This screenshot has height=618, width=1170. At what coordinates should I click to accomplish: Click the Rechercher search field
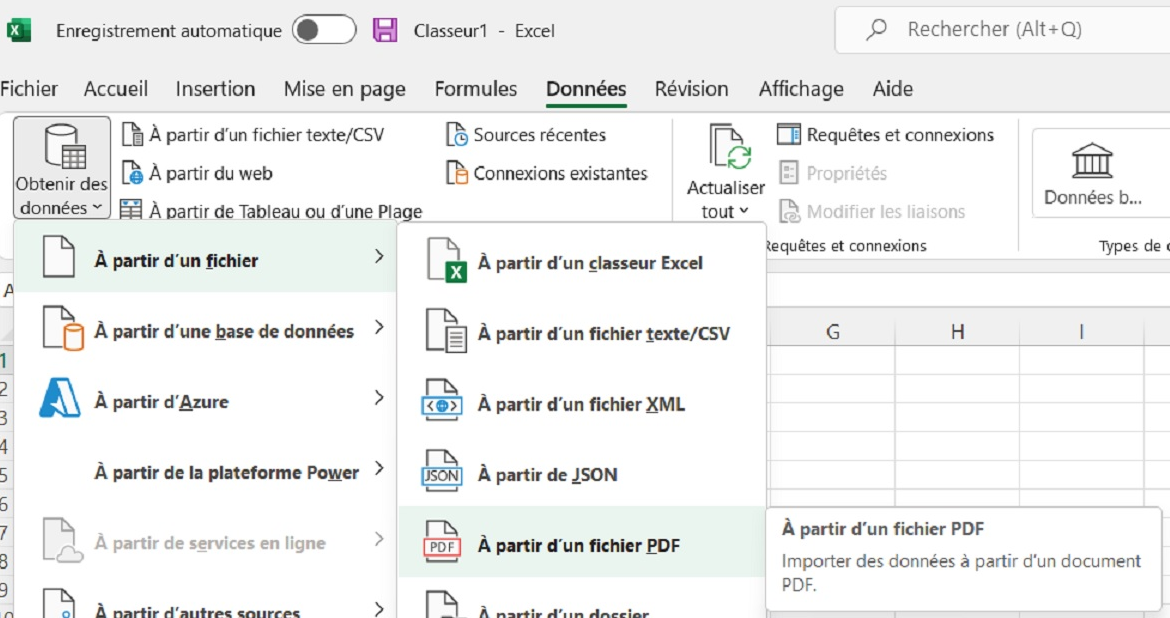coord(1002,30)
